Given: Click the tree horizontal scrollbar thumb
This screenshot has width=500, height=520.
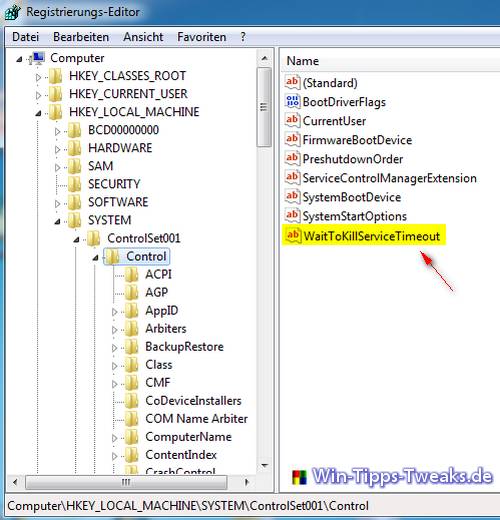Looking at the screenshot, I should pos(126,482).
